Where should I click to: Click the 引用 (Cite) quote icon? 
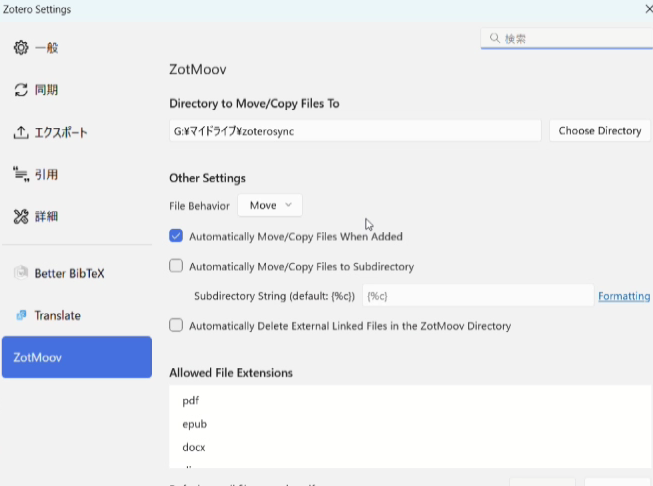[21, 174]
